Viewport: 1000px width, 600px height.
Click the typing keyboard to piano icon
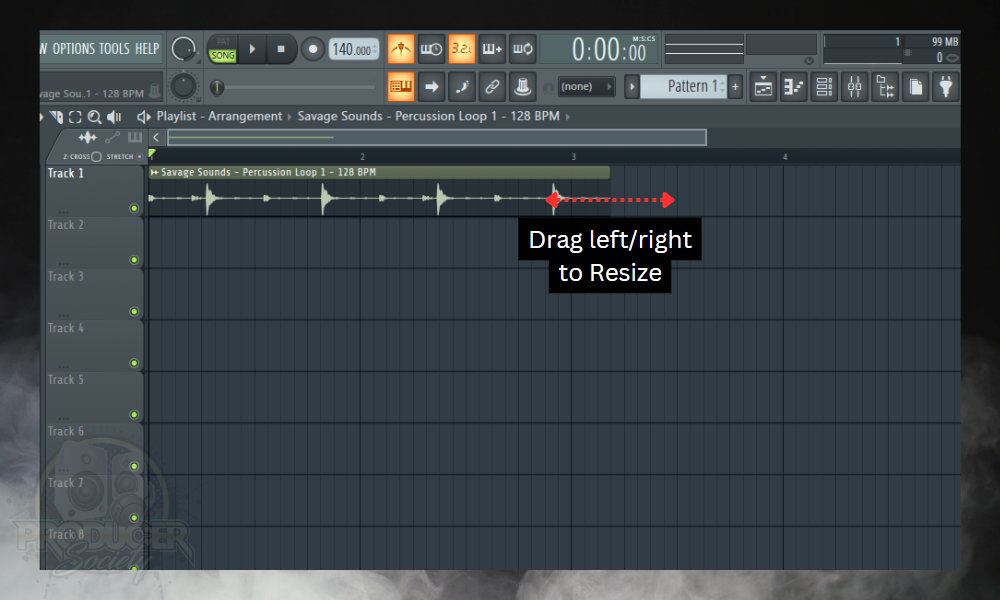(401, 87)
